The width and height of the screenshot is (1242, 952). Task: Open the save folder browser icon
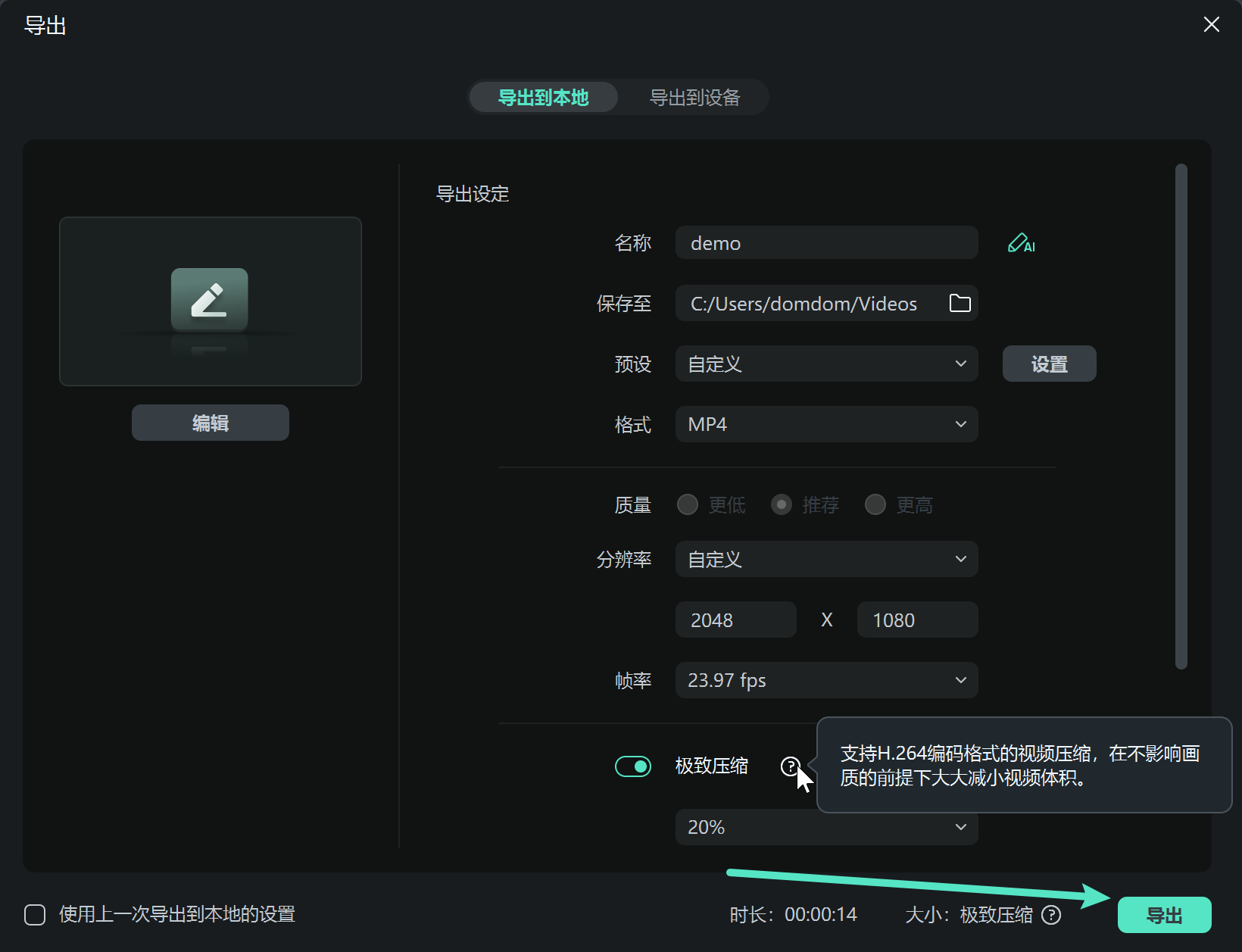point(959,303)
